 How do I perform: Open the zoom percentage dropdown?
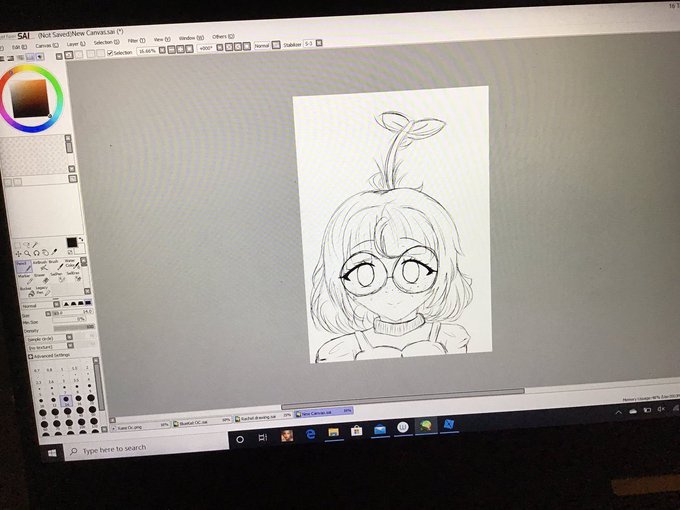(x=162, y=50)
